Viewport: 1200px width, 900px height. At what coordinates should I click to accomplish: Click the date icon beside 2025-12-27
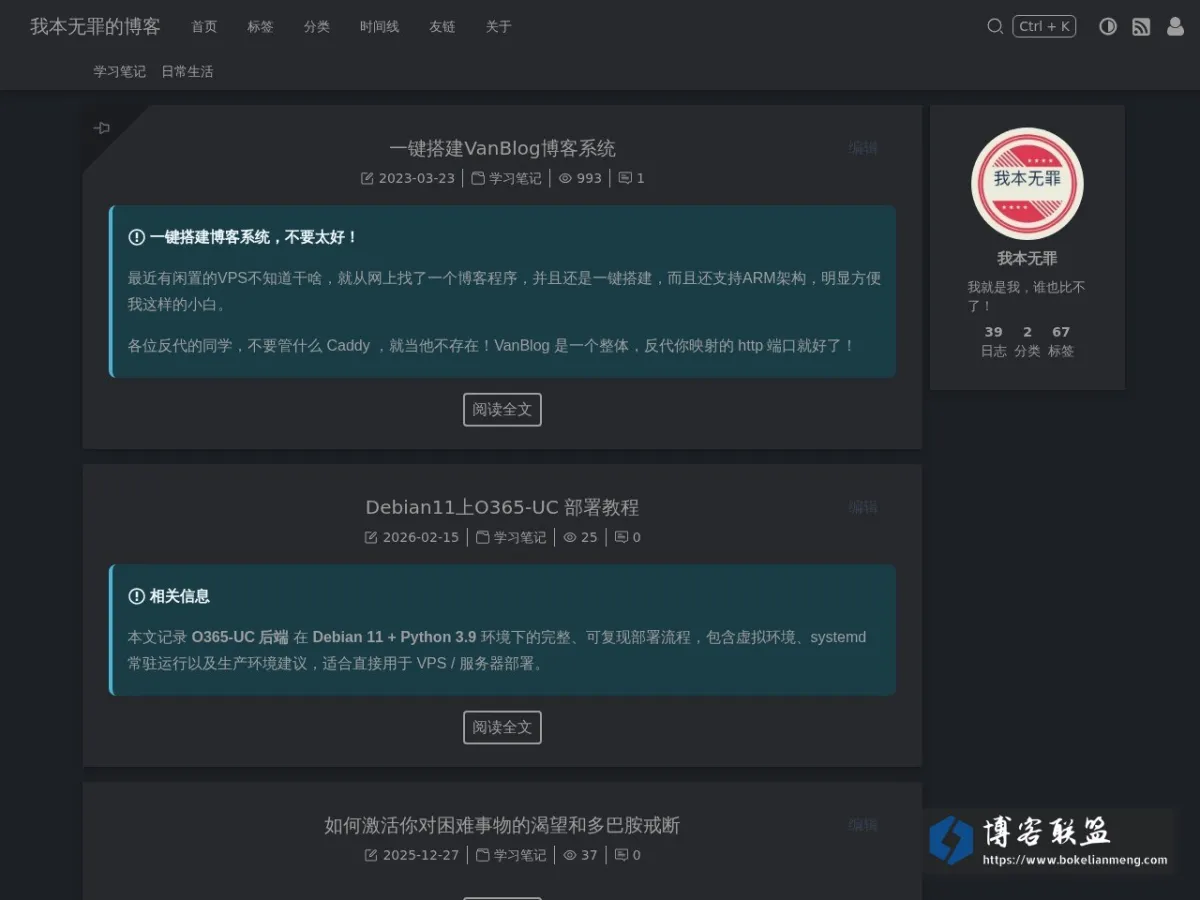tap(371, 855)
